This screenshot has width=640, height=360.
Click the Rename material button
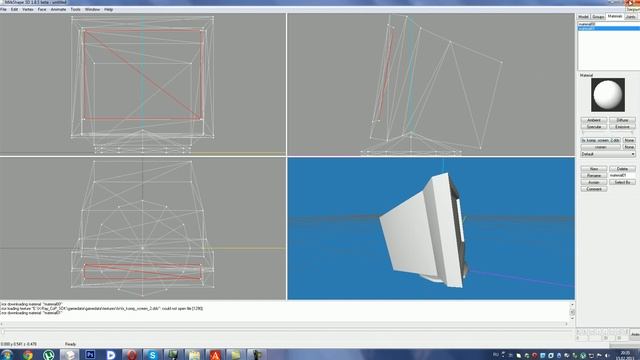click(x=594, y=176)
